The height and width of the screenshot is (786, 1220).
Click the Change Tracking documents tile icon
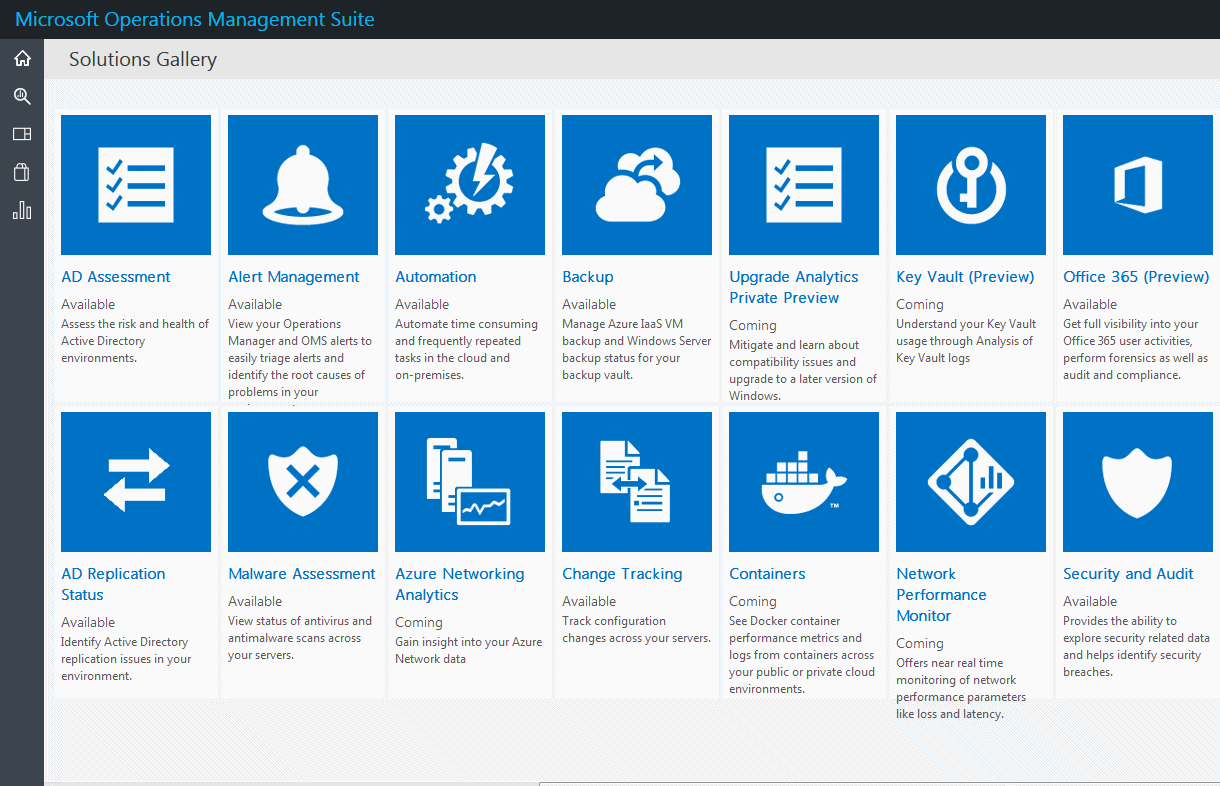(x=637, y=482)
